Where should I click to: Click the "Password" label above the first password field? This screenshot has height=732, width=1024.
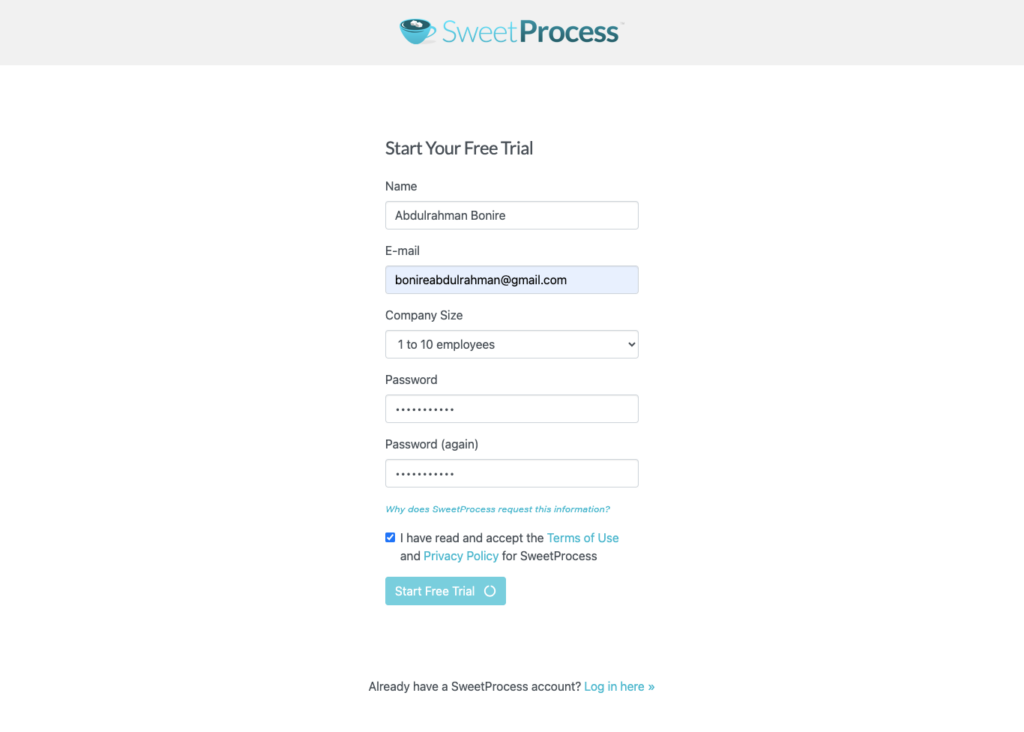click(411, 380)
